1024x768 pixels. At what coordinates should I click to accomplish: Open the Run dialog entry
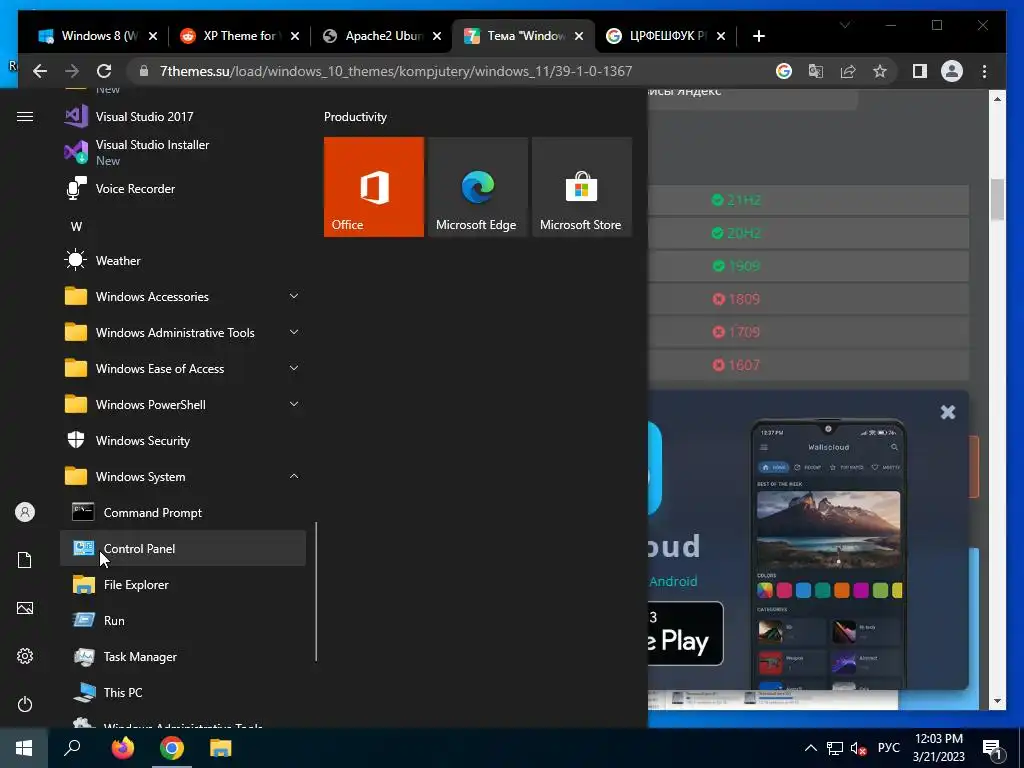183,620
